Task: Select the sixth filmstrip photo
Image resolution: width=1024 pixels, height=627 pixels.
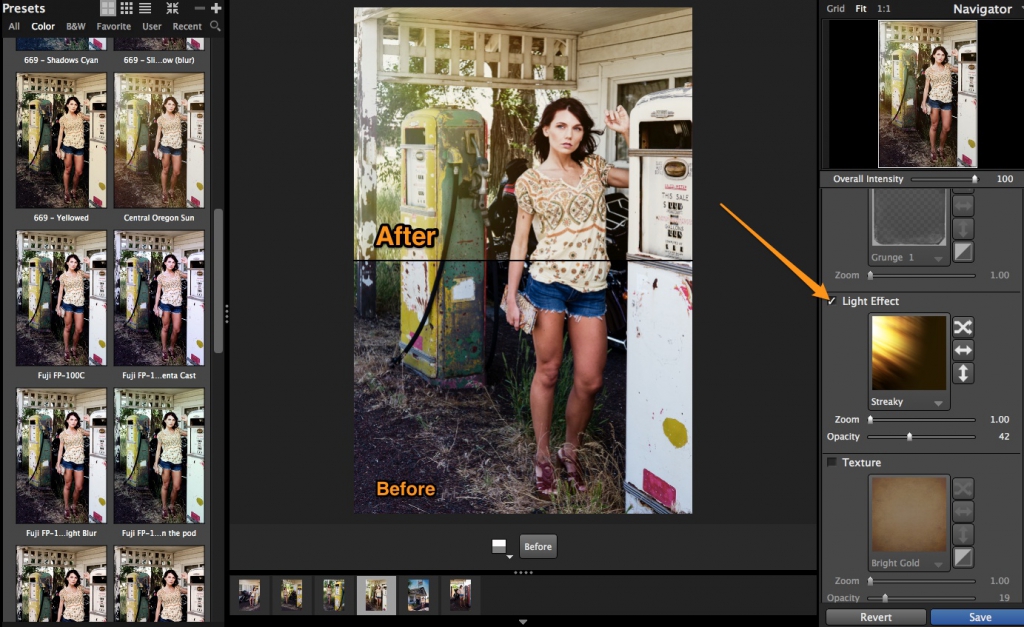Action: pos(460,595)
